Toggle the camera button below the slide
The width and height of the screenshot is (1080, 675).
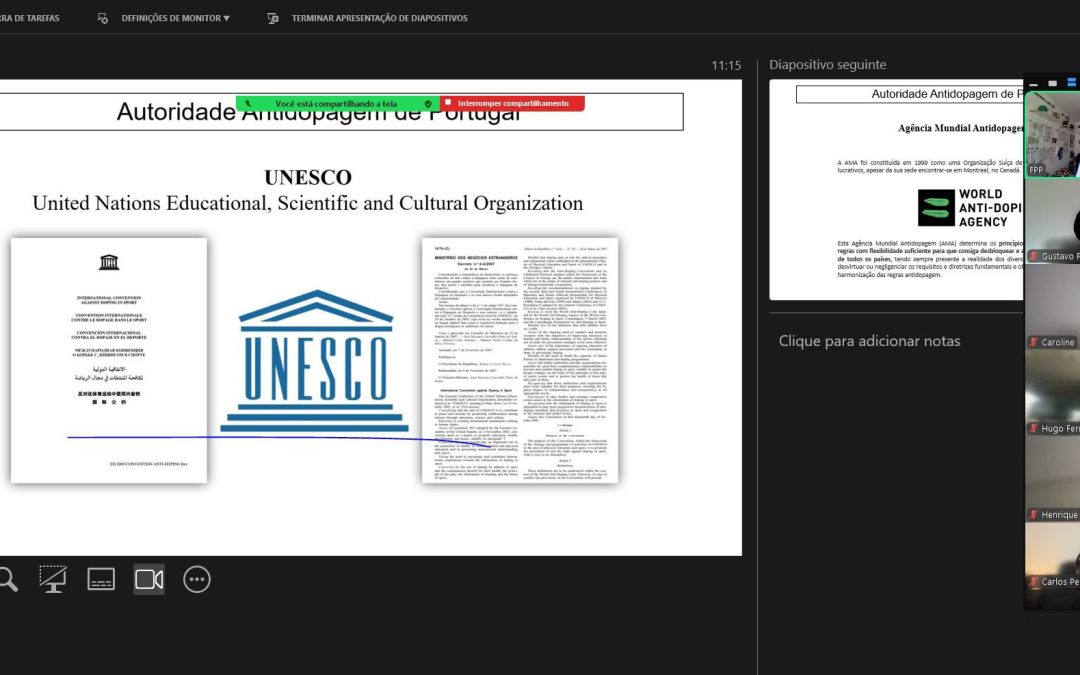click(x=149, y=579)
